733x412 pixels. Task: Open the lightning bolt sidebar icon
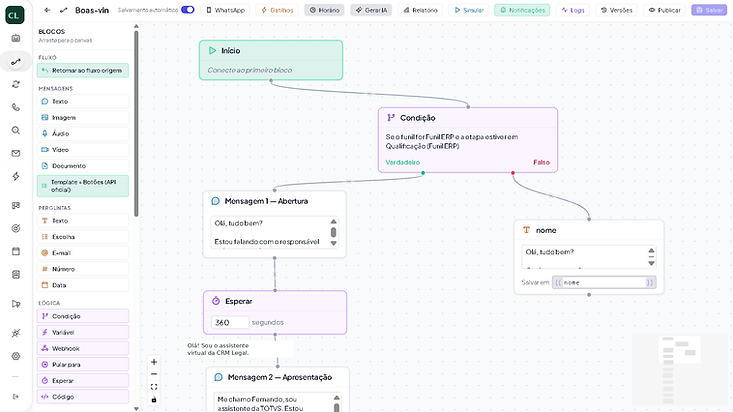[16, 176]
